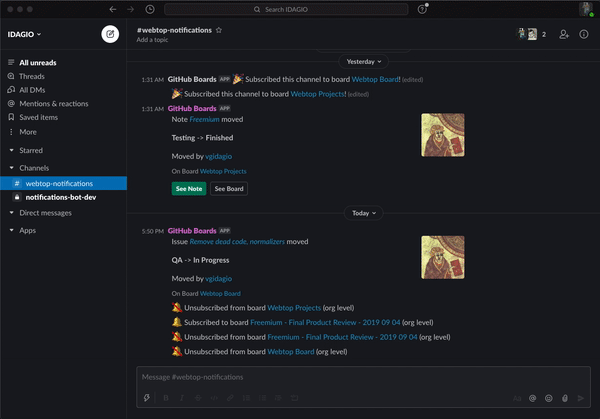Open Webtop Board link in first message
The width and height of the screenshot is (600, 419).
(375, 79)
